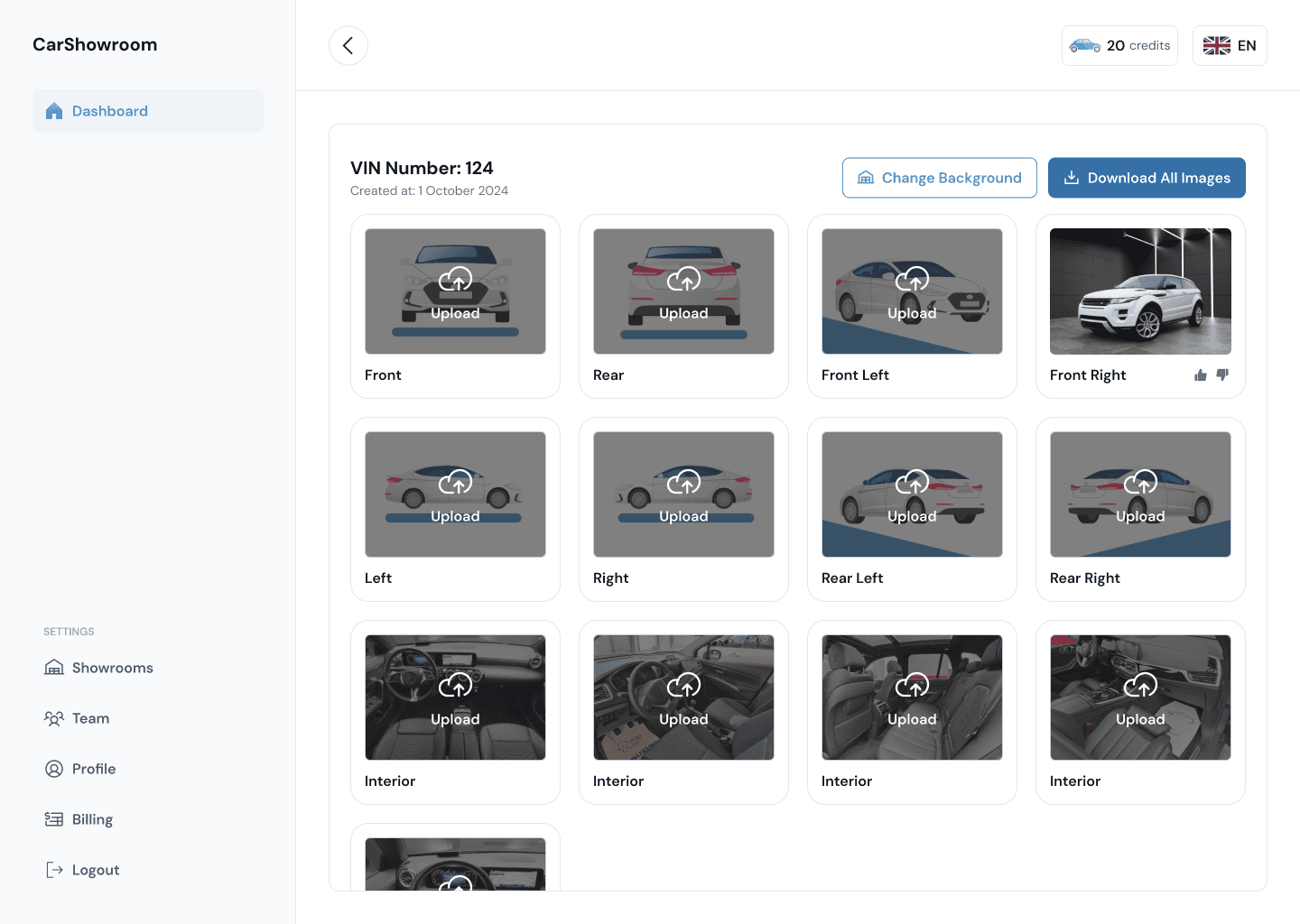Upload an image to the Rear slot
1300x924 pixels.
coord(683,291)
